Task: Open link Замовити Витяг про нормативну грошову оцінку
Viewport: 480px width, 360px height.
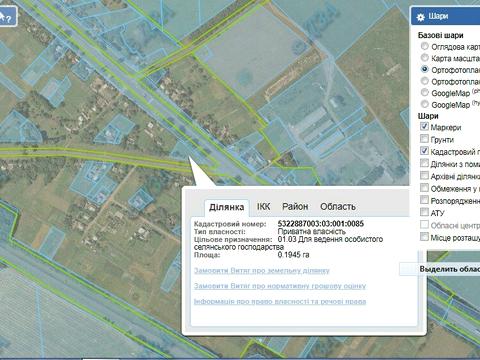Action: click(280, 286)
